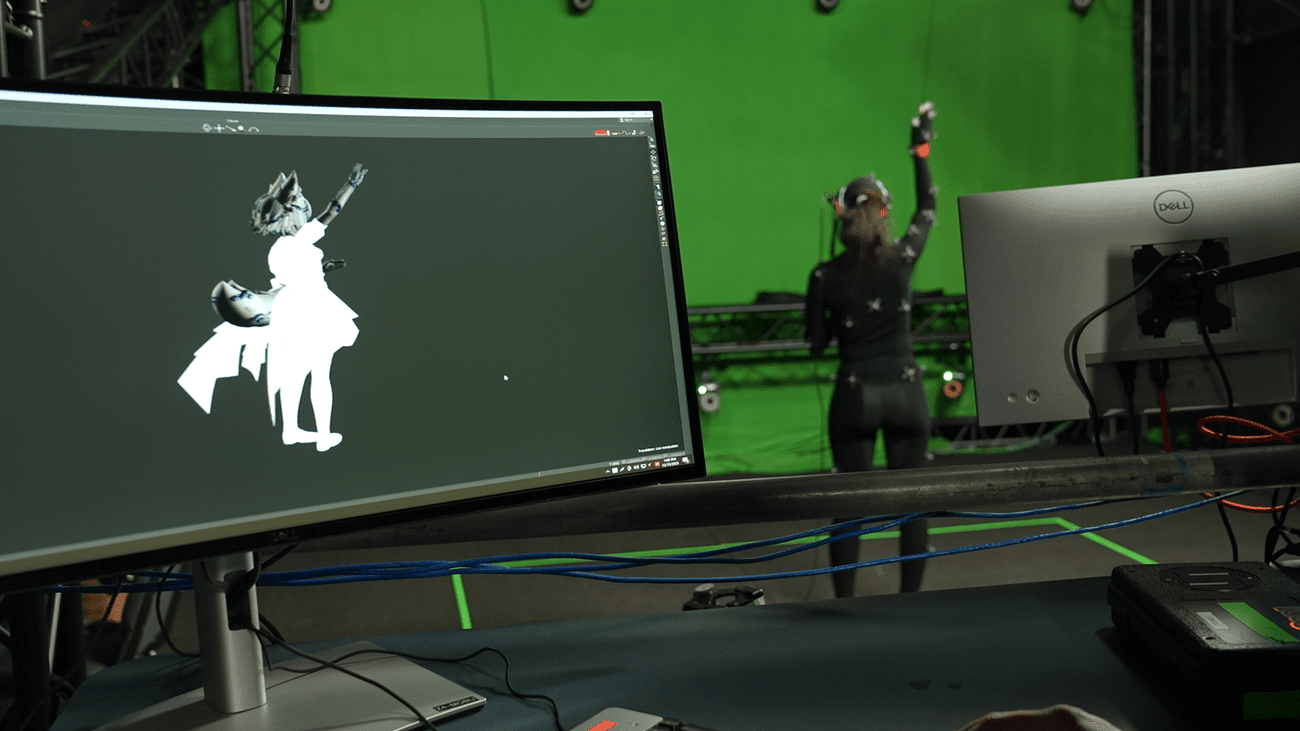Image resolution: width=1300 pixels, height=731 pixels.
Task: Select the camera tool in the right vertical toolbar
Action: (x=655, y=179)
